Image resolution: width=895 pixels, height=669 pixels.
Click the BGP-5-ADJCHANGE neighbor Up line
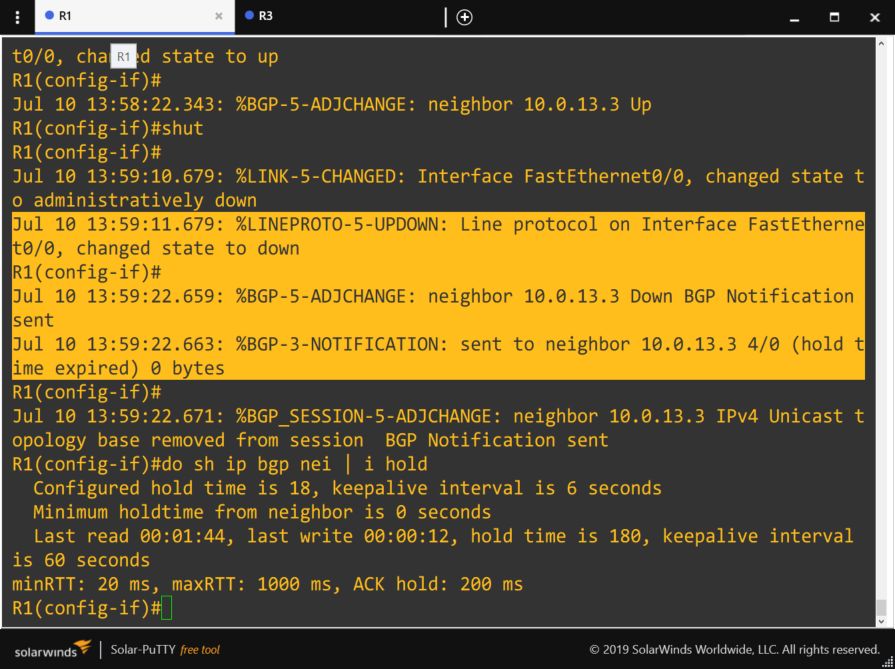[332, 104]
